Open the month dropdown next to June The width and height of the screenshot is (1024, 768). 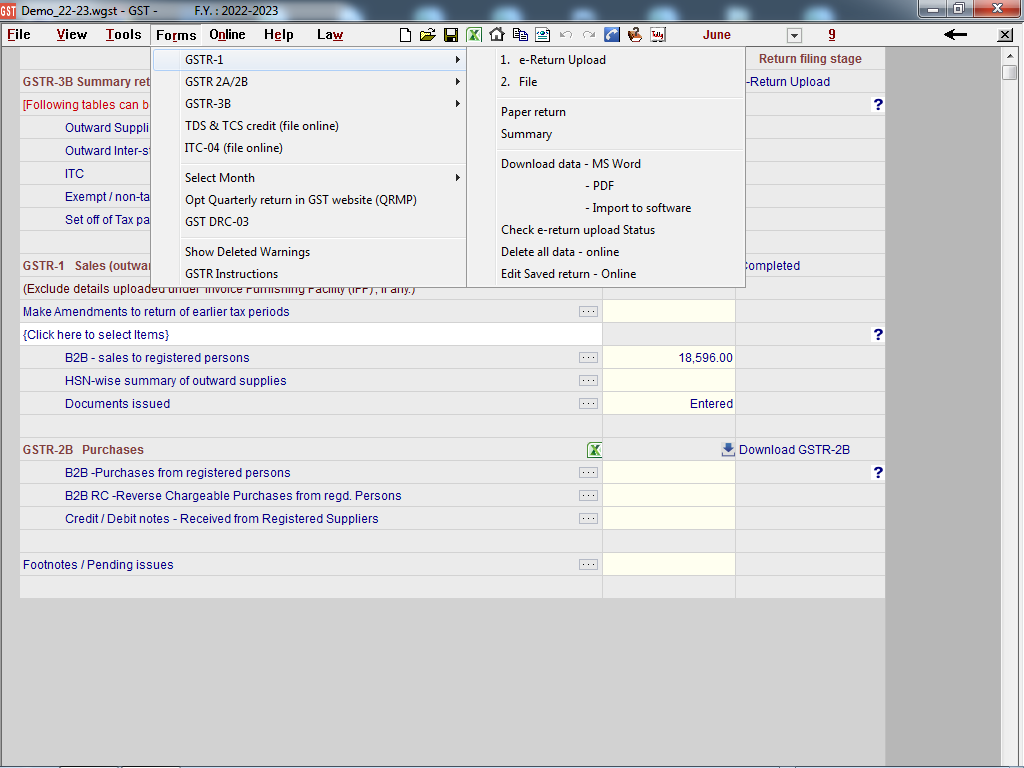794,36
